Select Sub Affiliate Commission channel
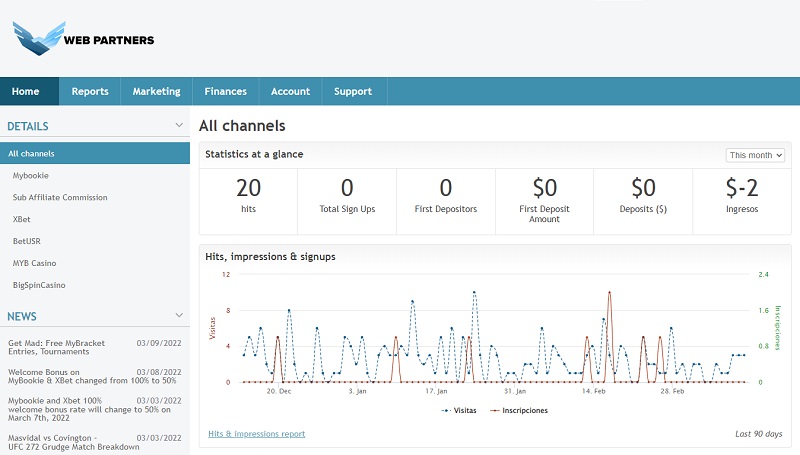Image resolution: width=800 pixels, height=455 pixels. [x=60, y=197]
